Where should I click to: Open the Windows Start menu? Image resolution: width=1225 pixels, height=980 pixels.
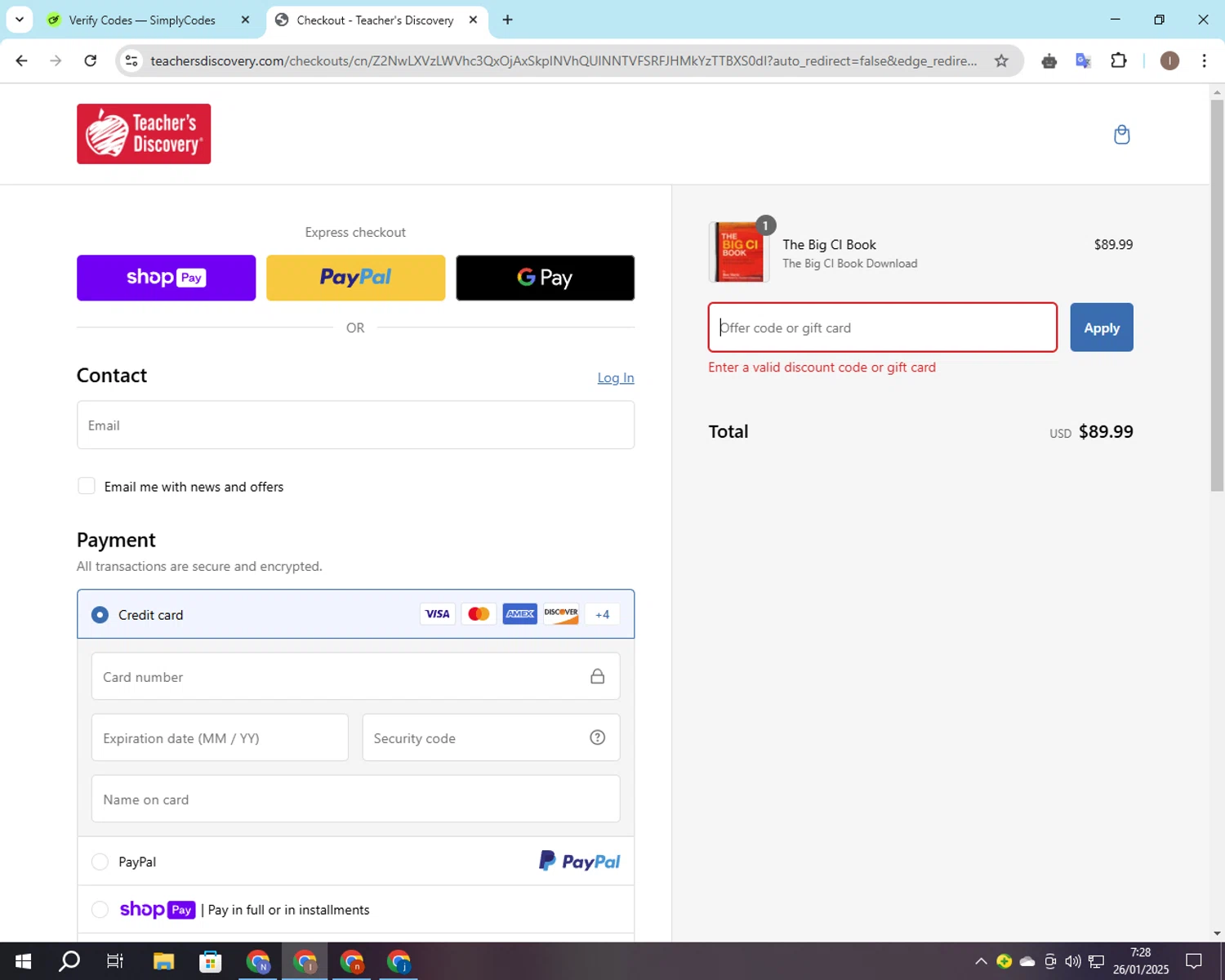pos(23,961)
